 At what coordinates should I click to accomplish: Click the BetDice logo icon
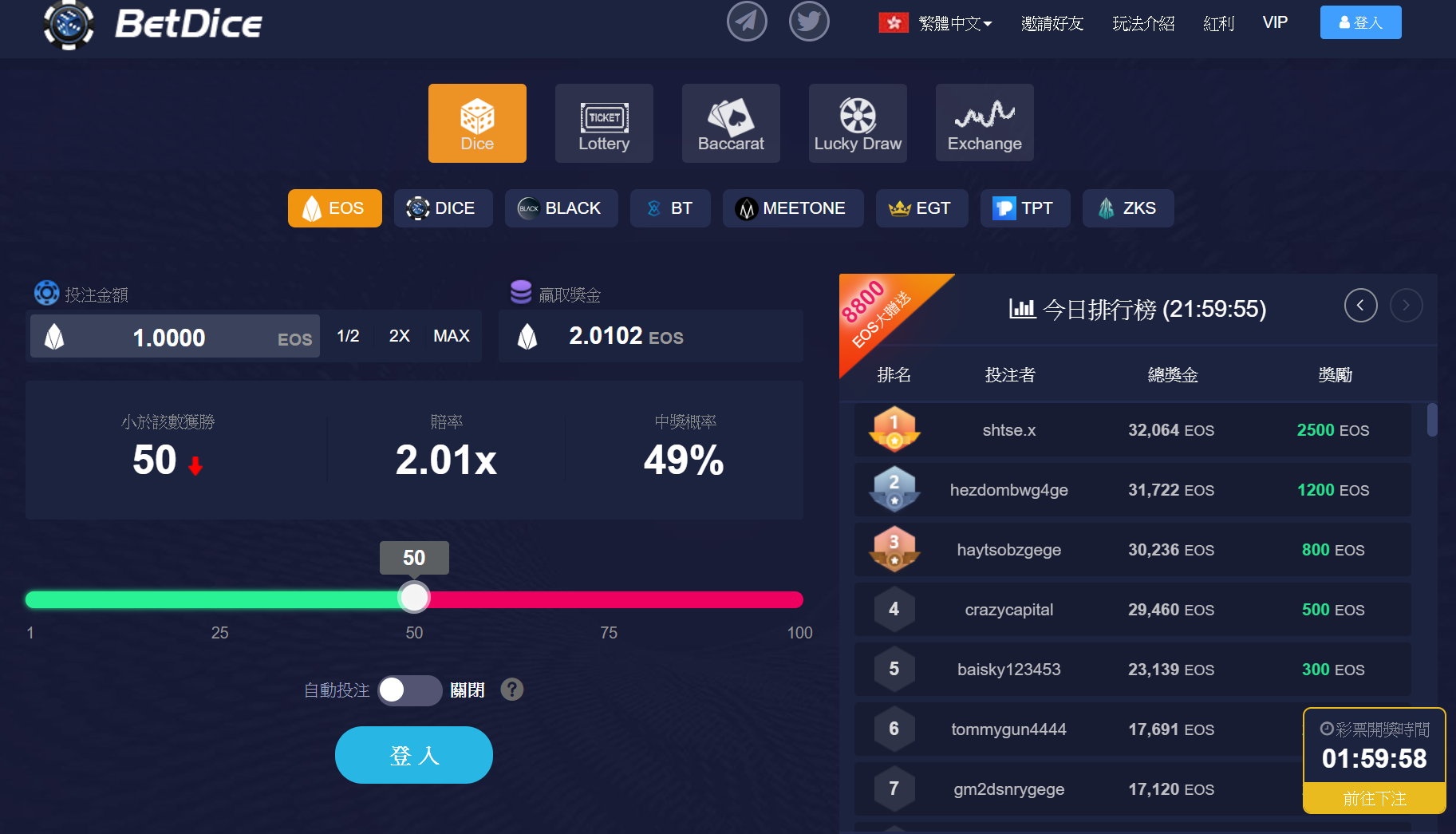tap(69, 24)
